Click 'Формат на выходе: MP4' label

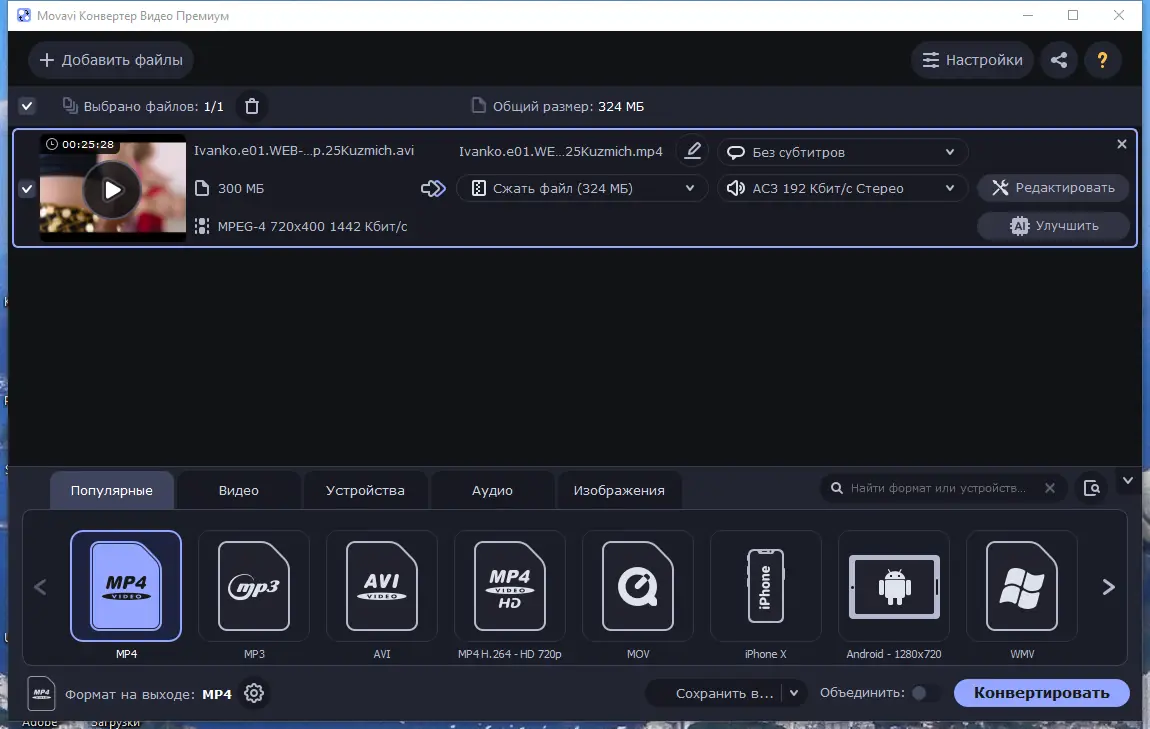pyautogui.click(x=148, y=694)
